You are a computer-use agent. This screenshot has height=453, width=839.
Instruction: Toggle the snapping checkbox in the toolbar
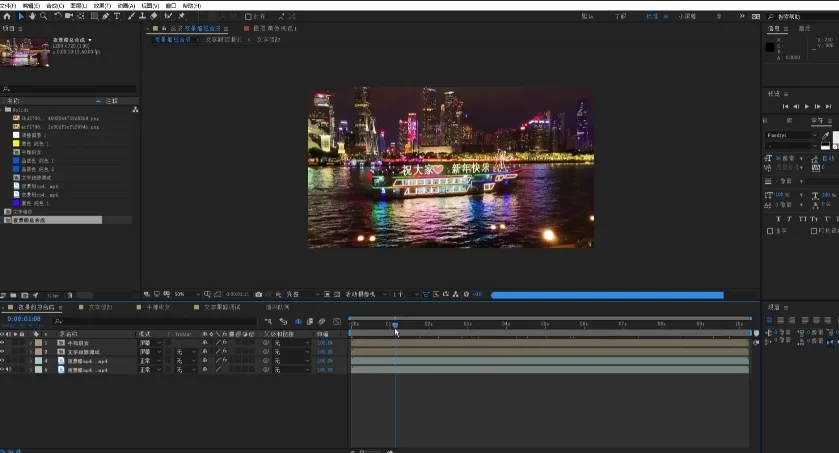point(247,16)
